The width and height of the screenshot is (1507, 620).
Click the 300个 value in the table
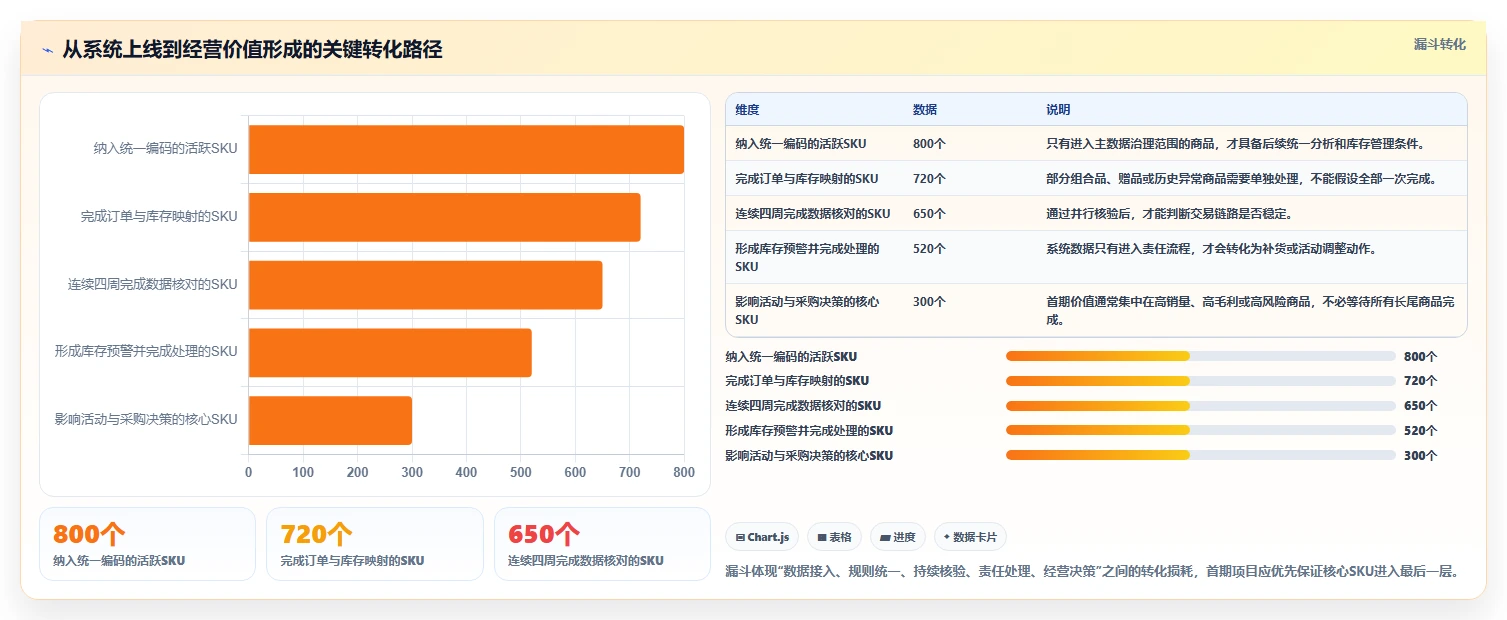[x=929, y=302]
